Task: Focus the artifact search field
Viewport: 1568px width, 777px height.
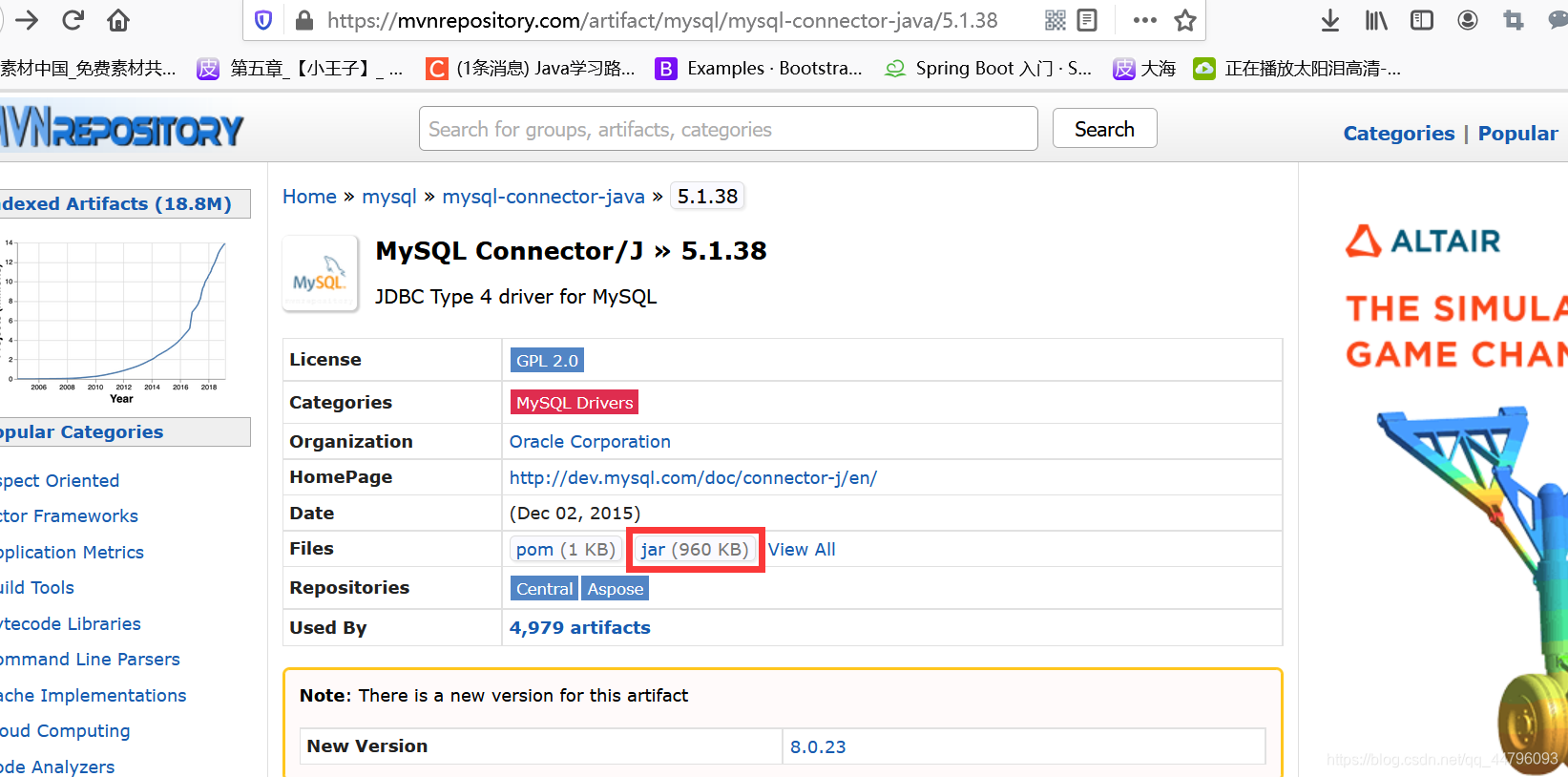Action: pyautogui.click(x=728, y=129)
